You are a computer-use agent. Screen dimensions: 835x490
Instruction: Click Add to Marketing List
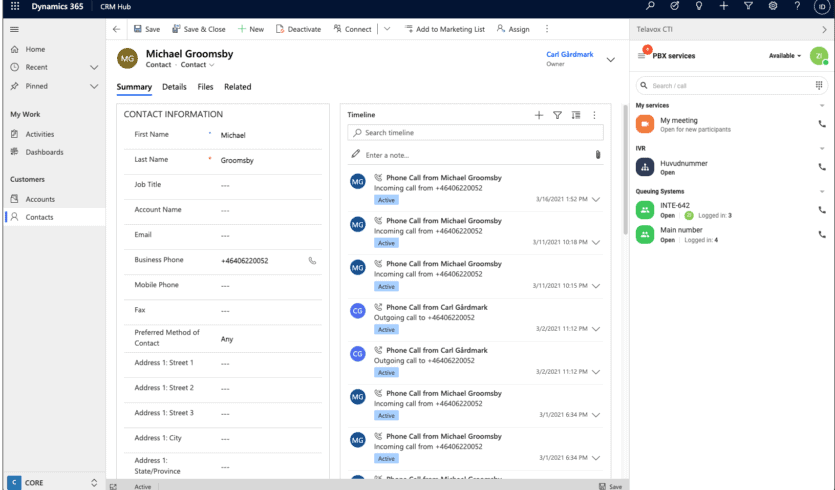coord(445,29)
